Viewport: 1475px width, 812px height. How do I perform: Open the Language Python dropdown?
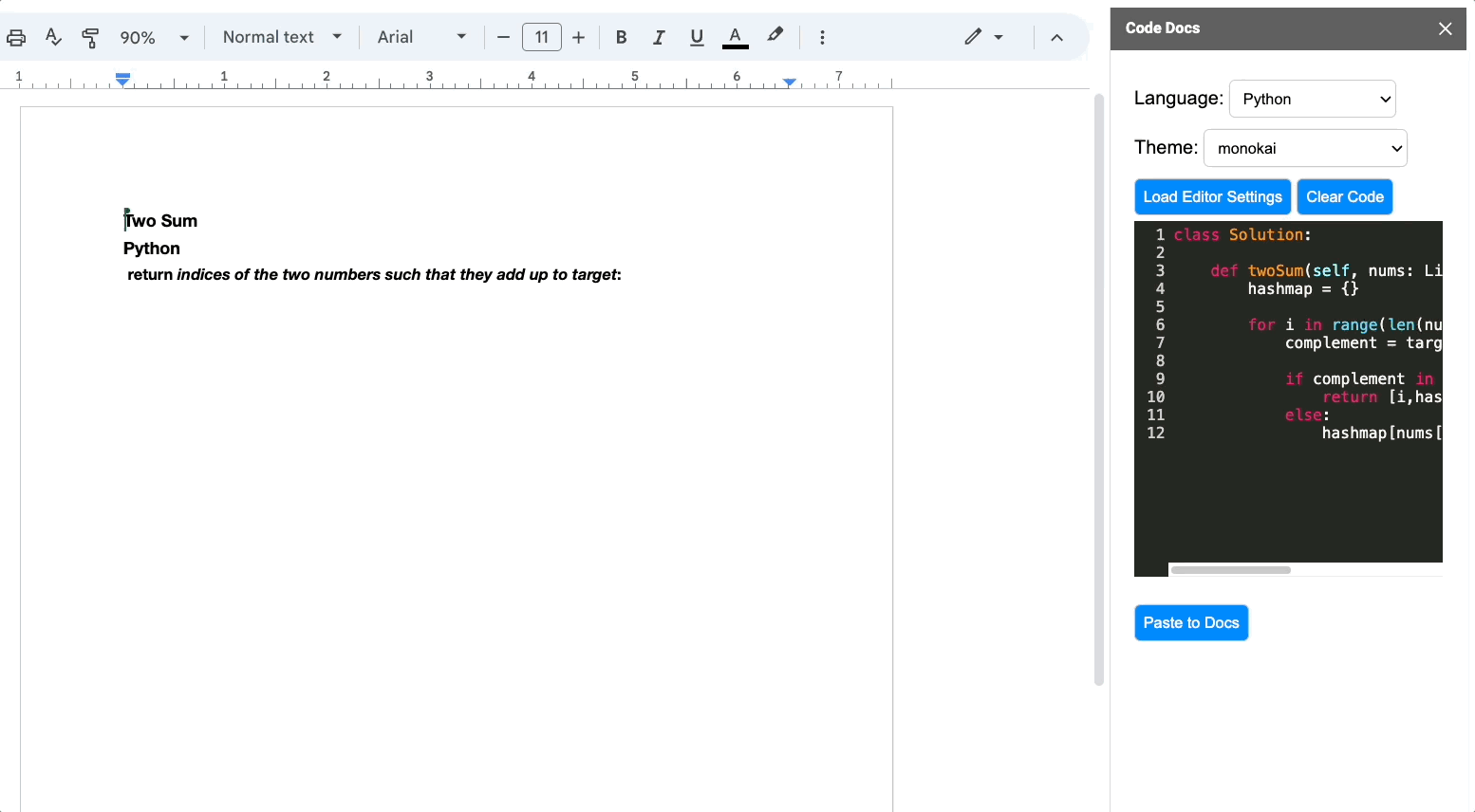[1312, 99]
